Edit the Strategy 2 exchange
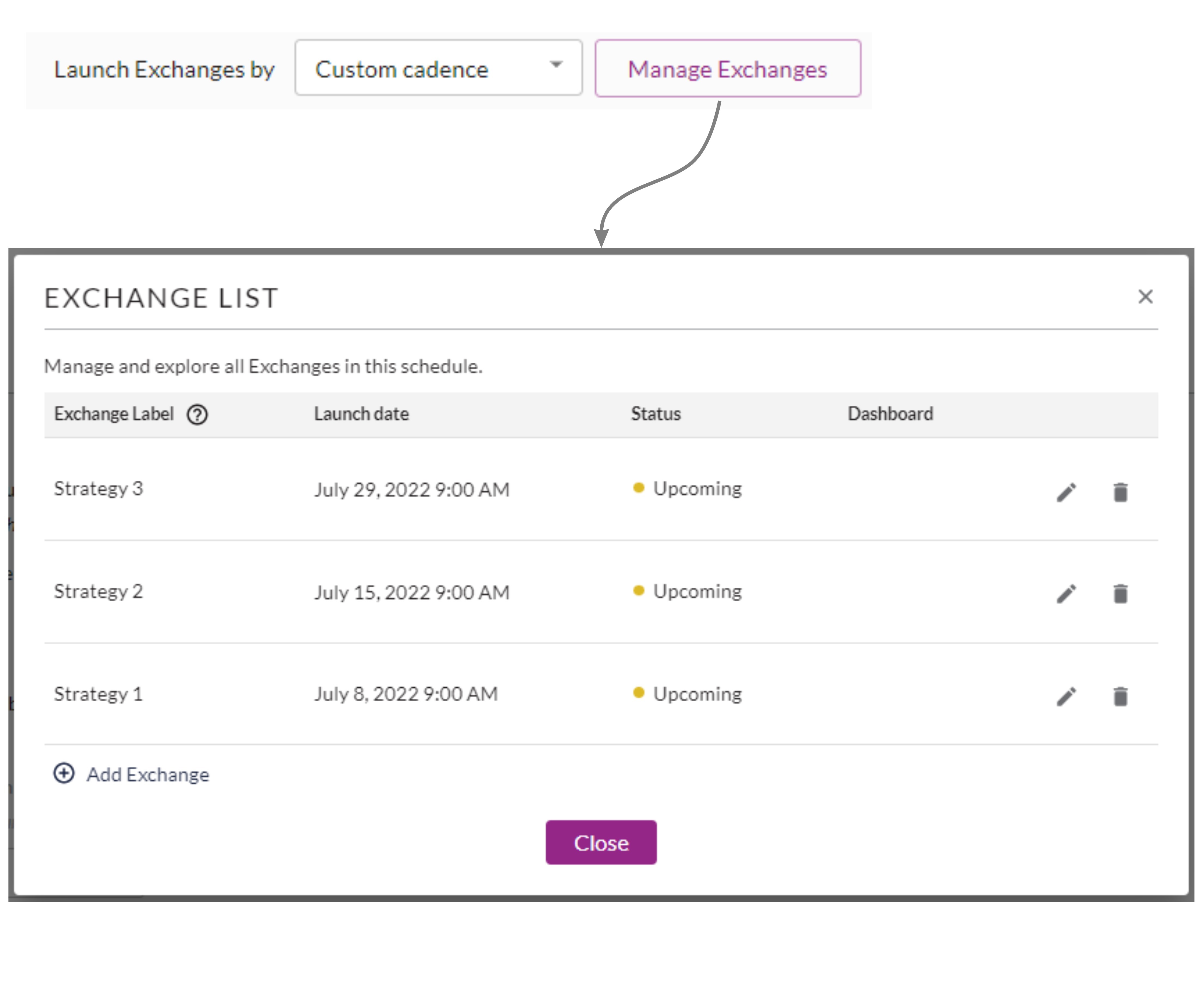Viewport: 1204px width, 986px height. pyautogui.click(x=1066, y=594)
